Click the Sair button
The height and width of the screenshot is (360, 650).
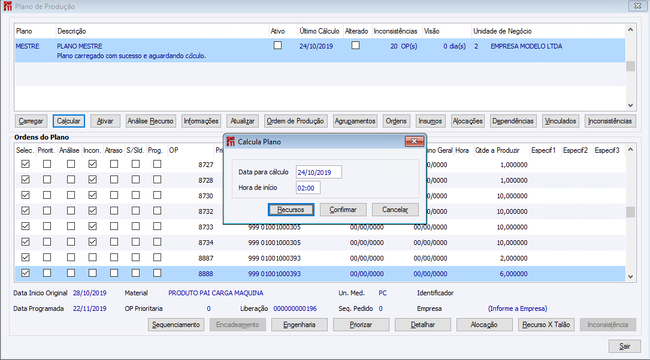[x=624, y=346]
